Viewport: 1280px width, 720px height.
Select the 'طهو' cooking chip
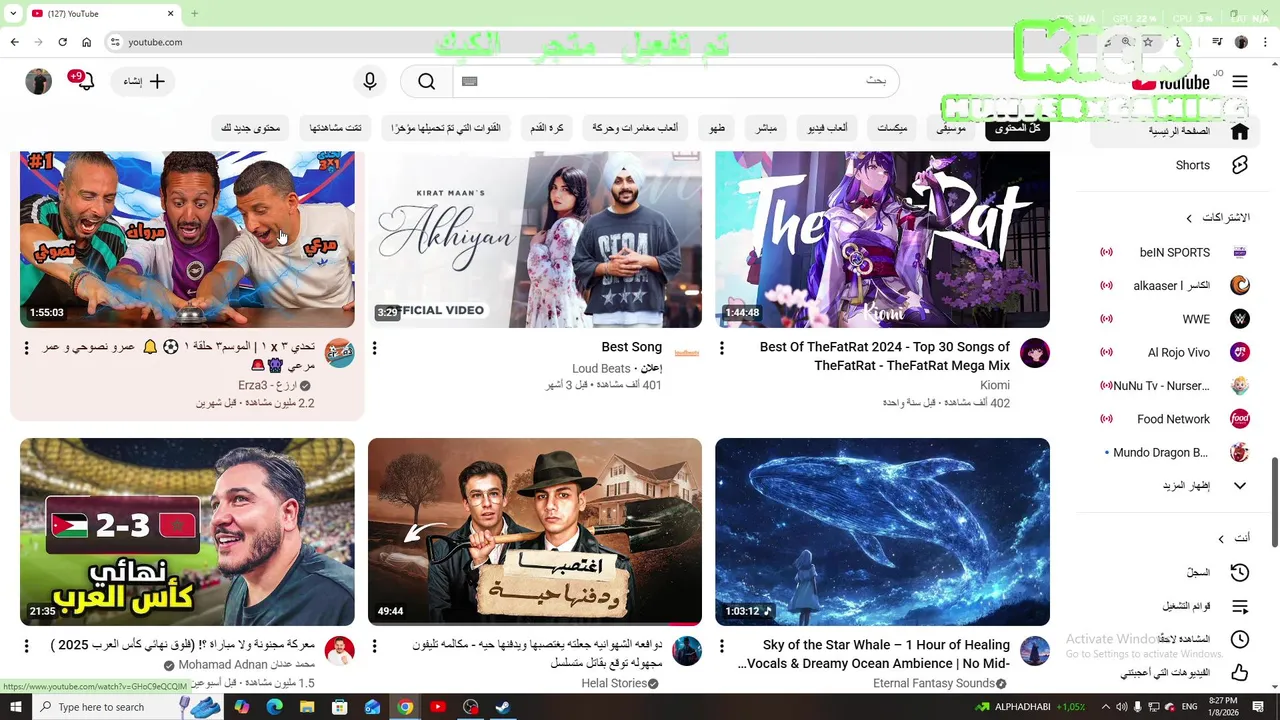(x=717, y=128)
